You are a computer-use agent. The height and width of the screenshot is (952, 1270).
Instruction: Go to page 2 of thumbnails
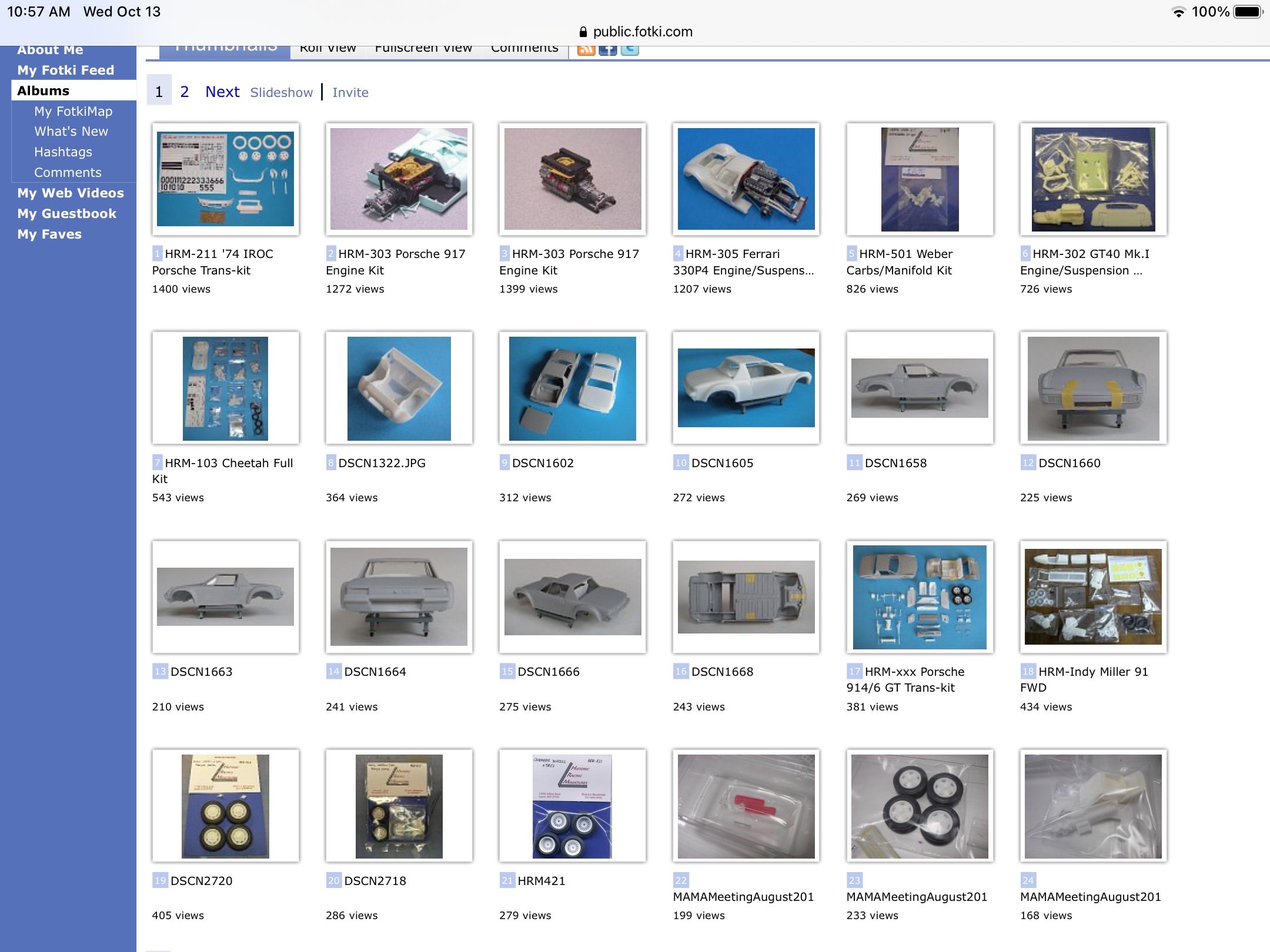(185, 91)
